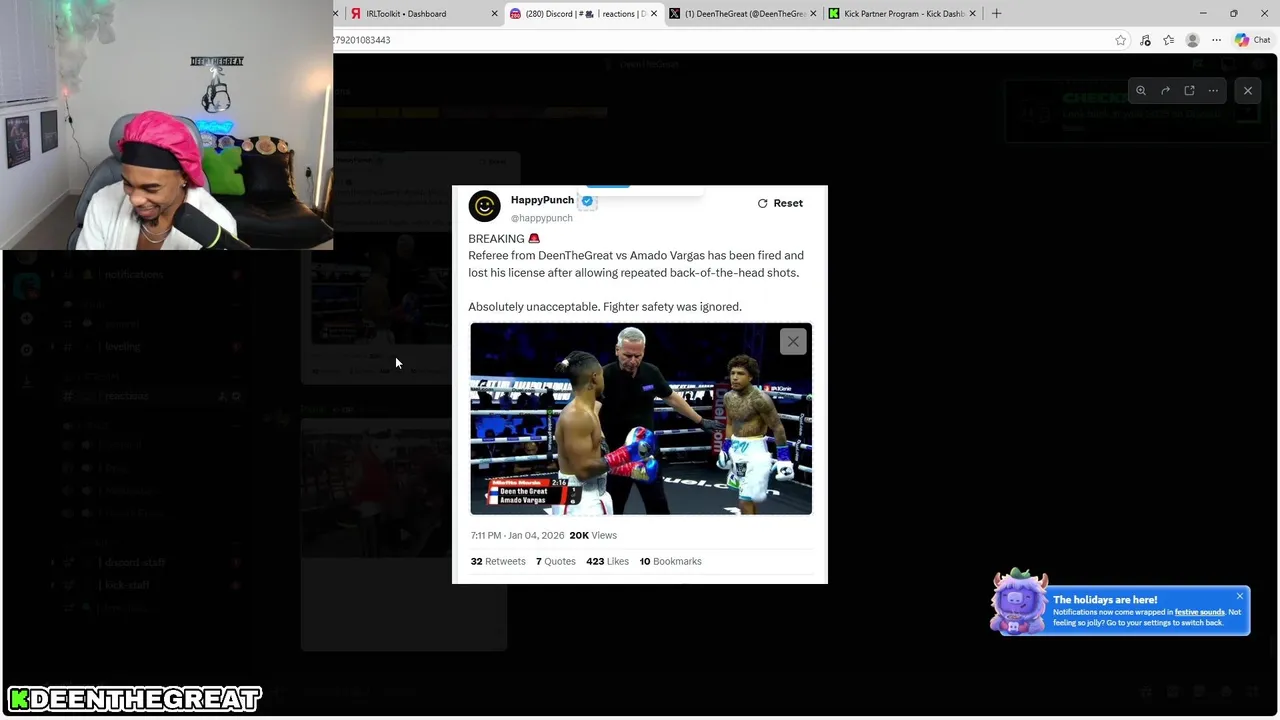This screenshot has height=720, width=1280.
Task: Open the notifications channel in Discord sidebar
Action: [x=134, y=274]
